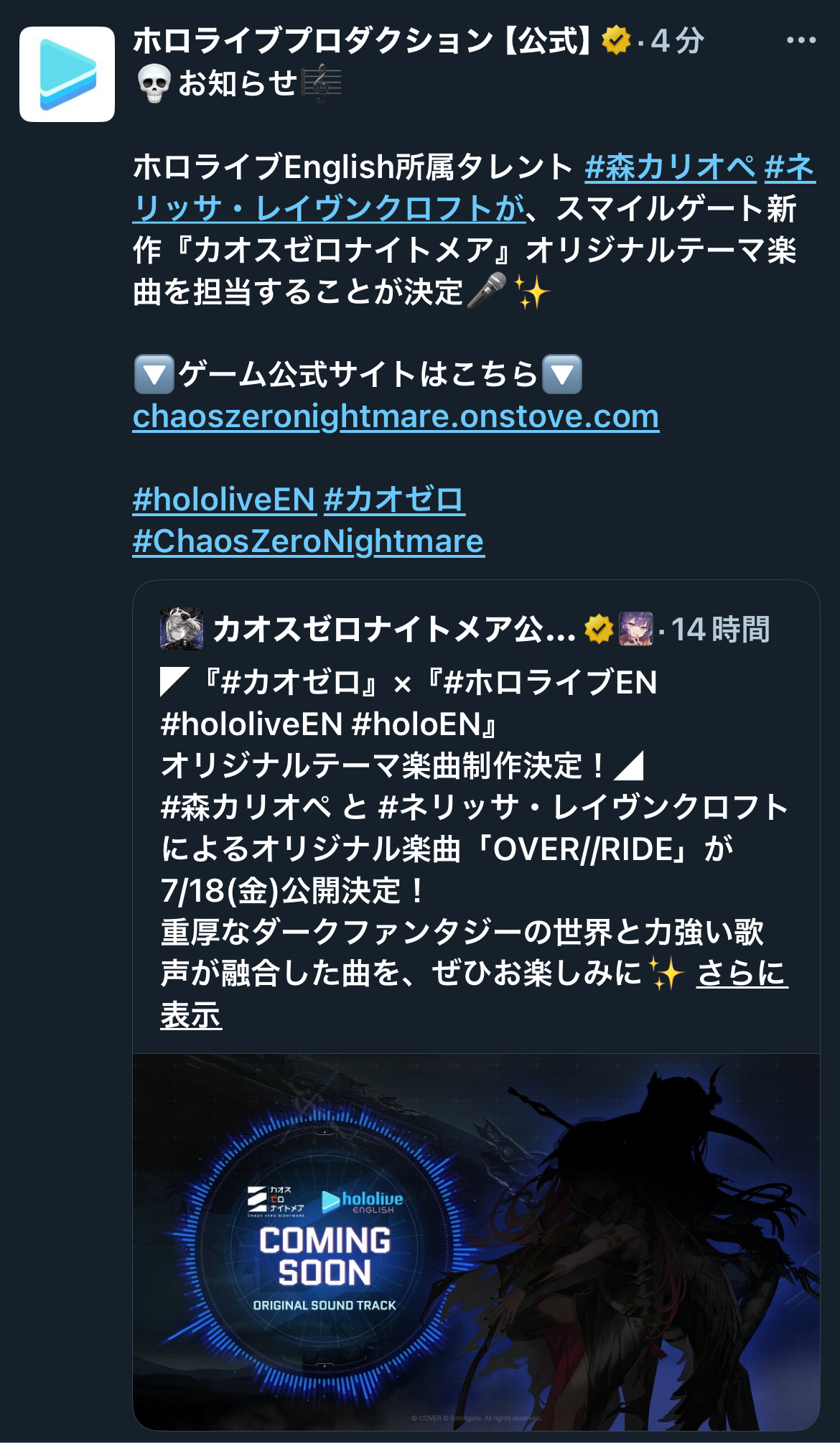Screen dimensions: 840x1443
Task: Open the #カオゼロ hashtag link
Action: [394, 500]
